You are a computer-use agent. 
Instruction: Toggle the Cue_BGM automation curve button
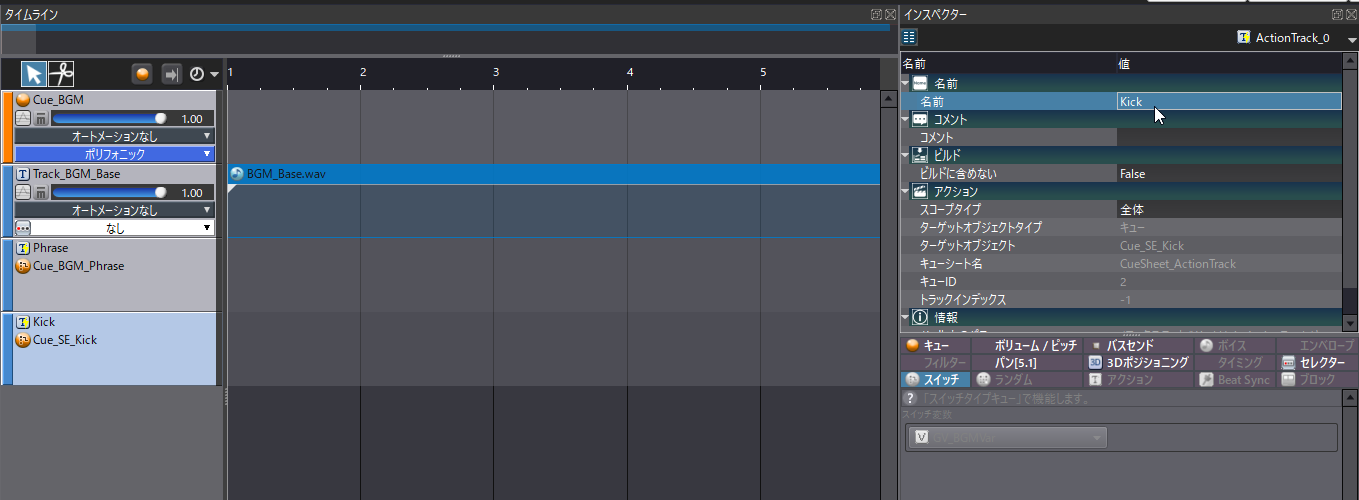(x=23, y=118)
